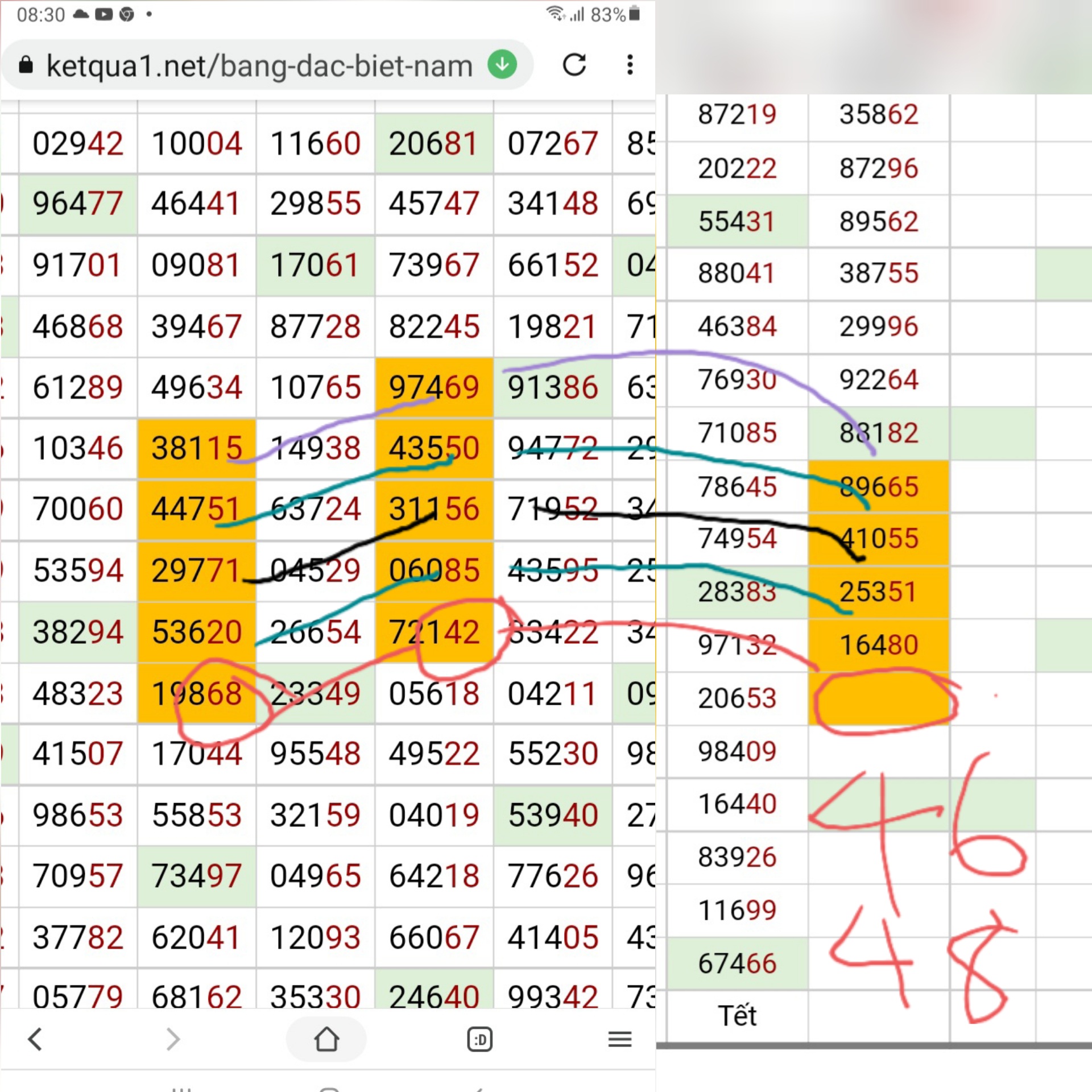Select the orange cell 19868

coord(196,693)
